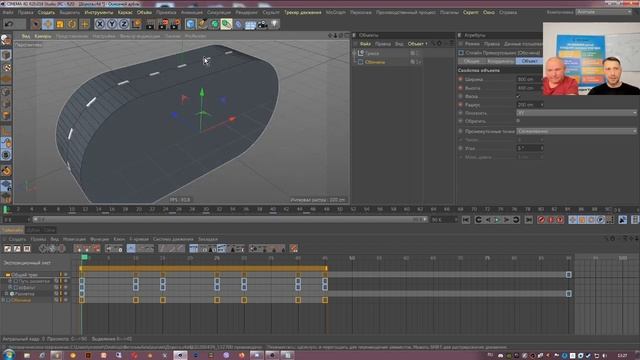Open the layout dropdown at top right
The width and height of the screenshot is (640, 360).
pos(603,12)
